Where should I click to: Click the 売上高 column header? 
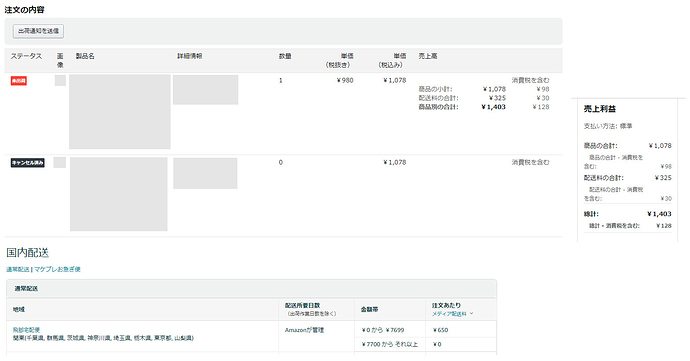click(428, 56)
